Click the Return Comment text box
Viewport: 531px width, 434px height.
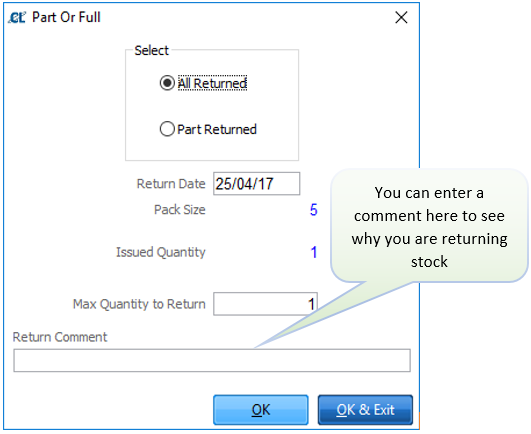pos(212,361)
